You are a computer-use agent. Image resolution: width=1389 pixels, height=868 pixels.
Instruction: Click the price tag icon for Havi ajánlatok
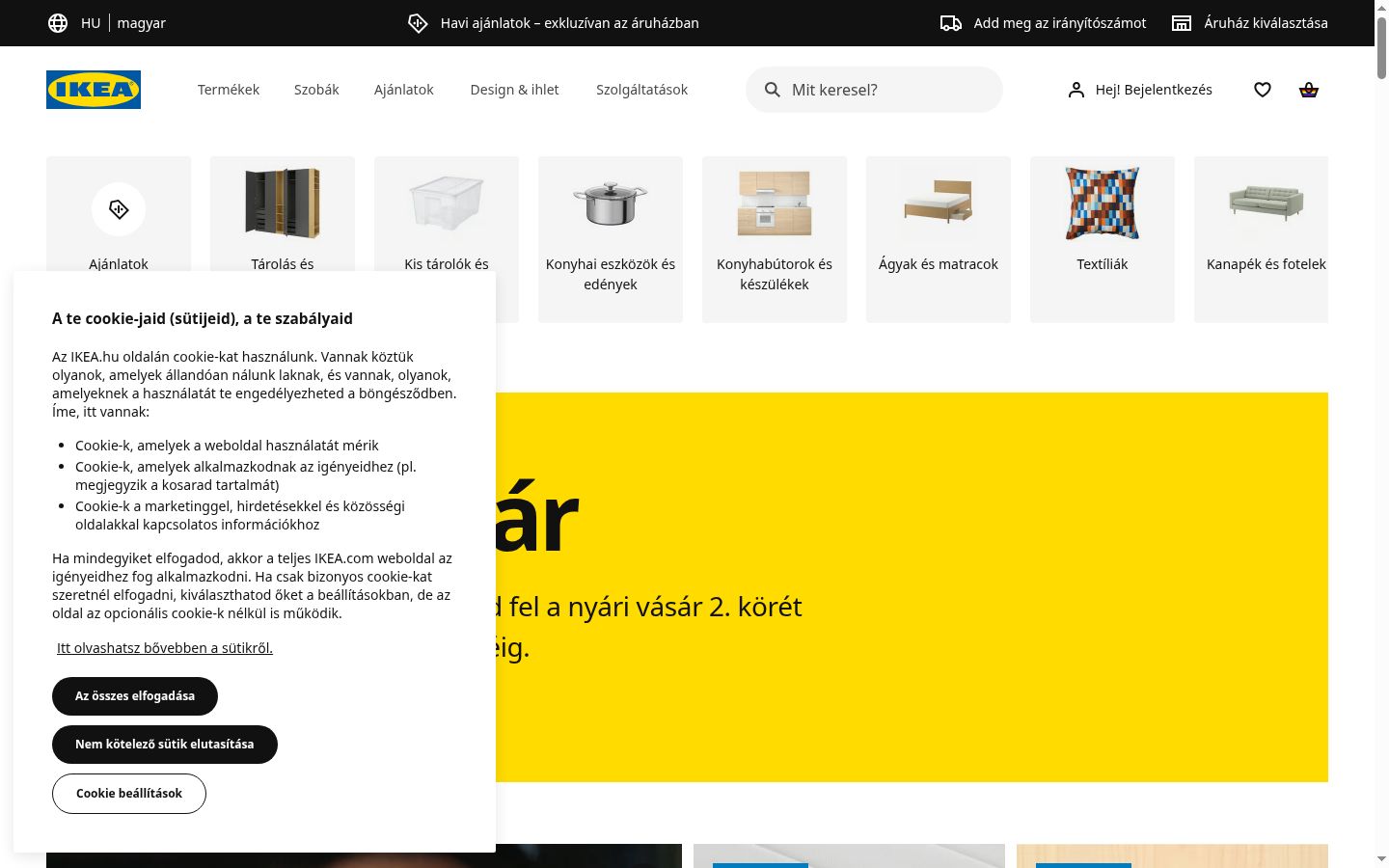tap(418, 23)
